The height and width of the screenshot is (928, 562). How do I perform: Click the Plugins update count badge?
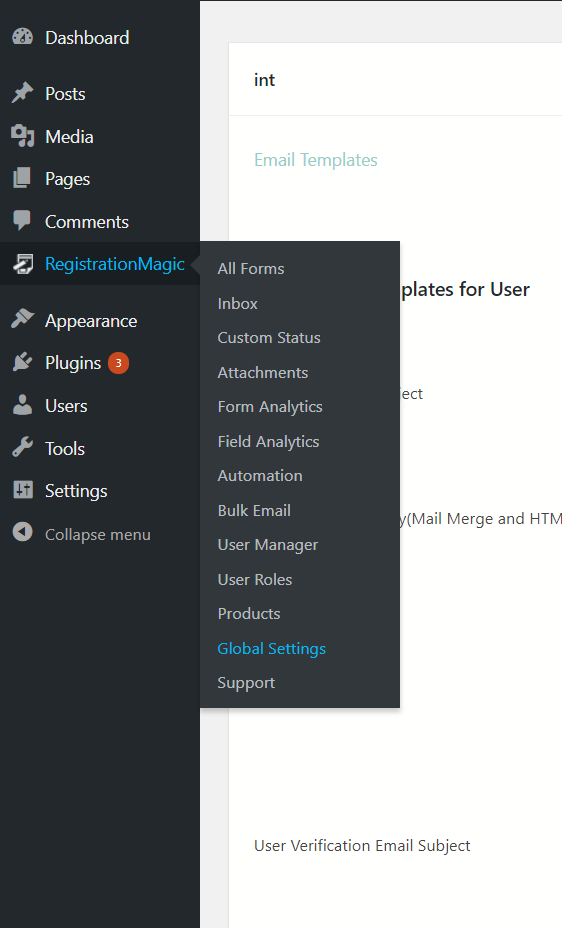(x=118, y=363)
